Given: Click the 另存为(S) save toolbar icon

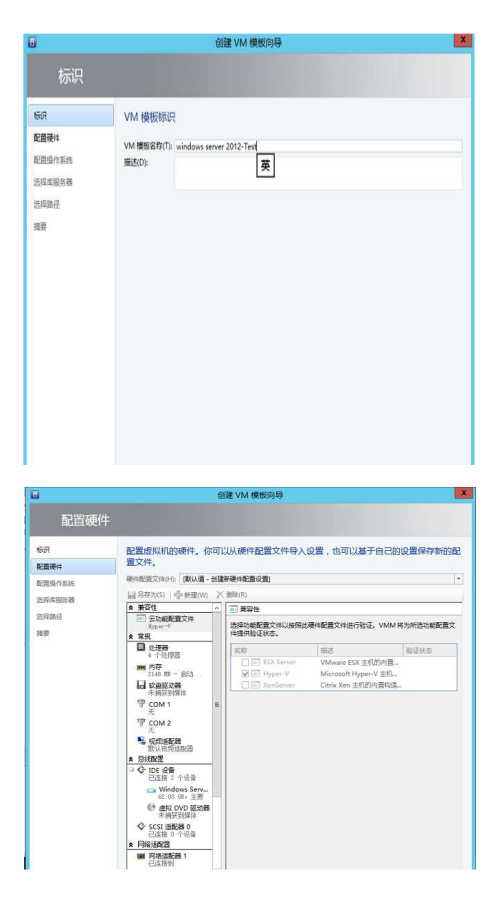Looking at the screenshot, I should 132,595.
